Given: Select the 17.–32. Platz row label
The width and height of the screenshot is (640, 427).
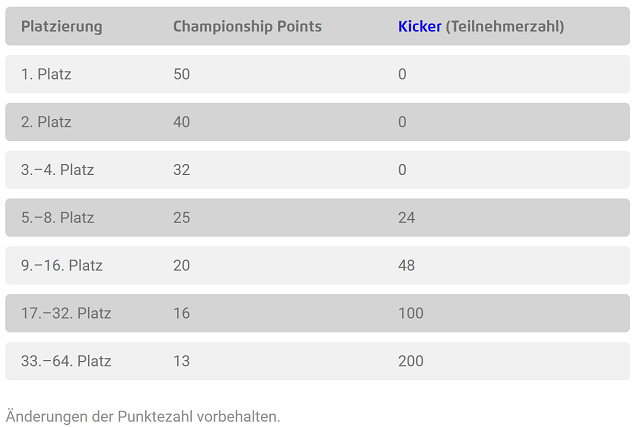Looking at the screenshot, I should pyautogui.click(x=66, y=313).
